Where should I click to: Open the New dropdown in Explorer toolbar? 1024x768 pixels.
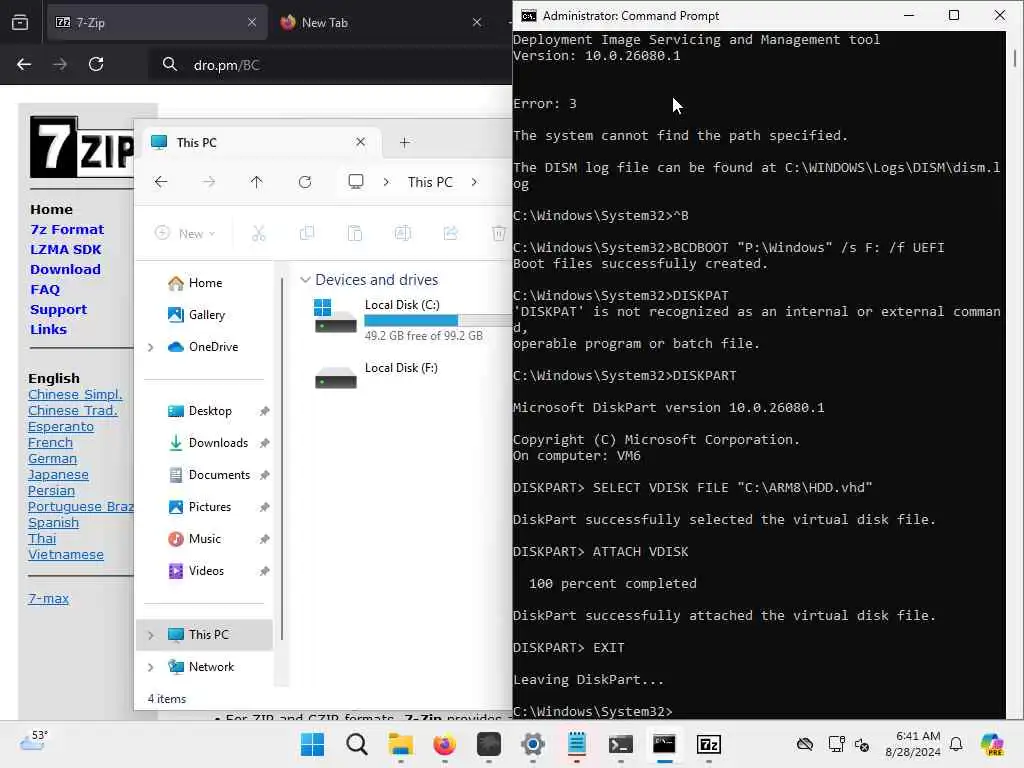point(185,233)
